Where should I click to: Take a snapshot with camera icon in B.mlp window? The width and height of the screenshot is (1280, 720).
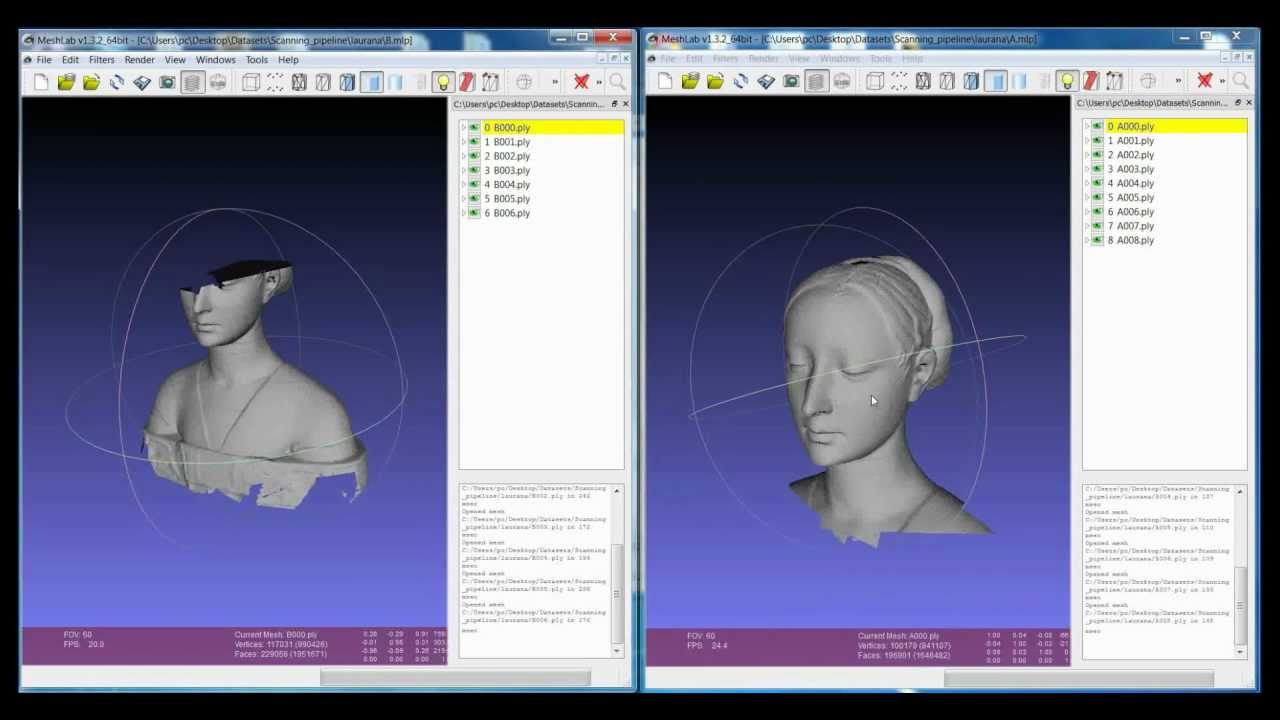pyautogui.click(x=167, y=82)
